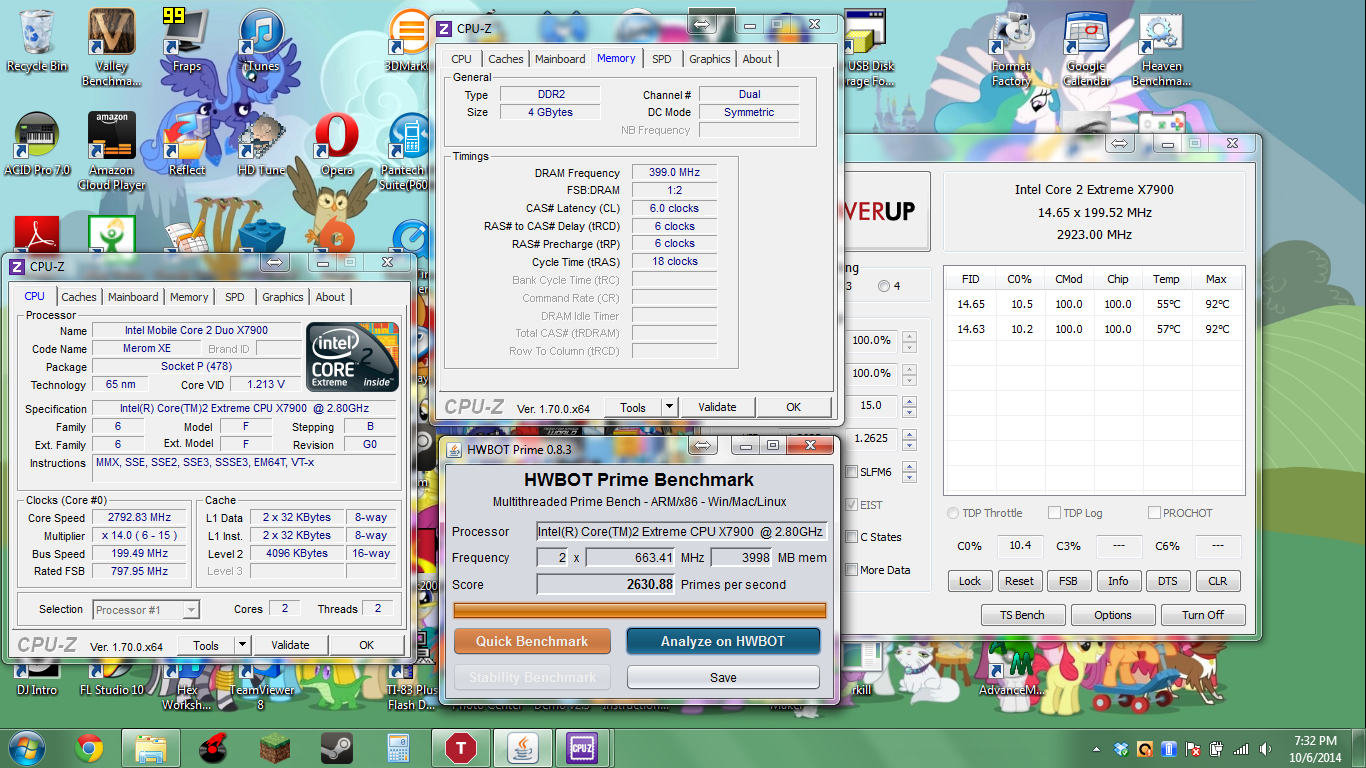
Task: Click the C0% field showing 10.4
Action: (1019, 546)
